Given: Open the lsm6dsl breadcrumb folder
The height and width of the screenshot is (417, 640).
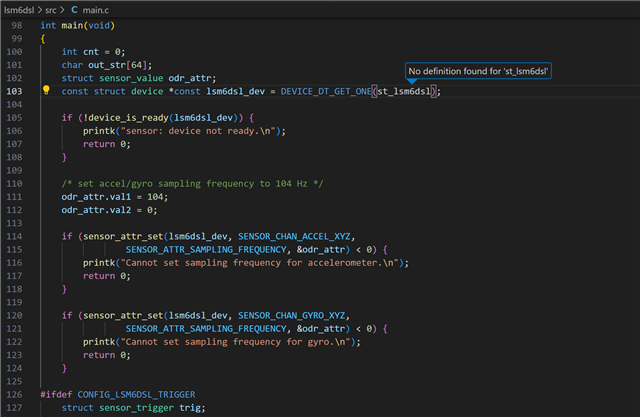Looking at the screenshot, I should pyautogui.click(x=17, y=9).
